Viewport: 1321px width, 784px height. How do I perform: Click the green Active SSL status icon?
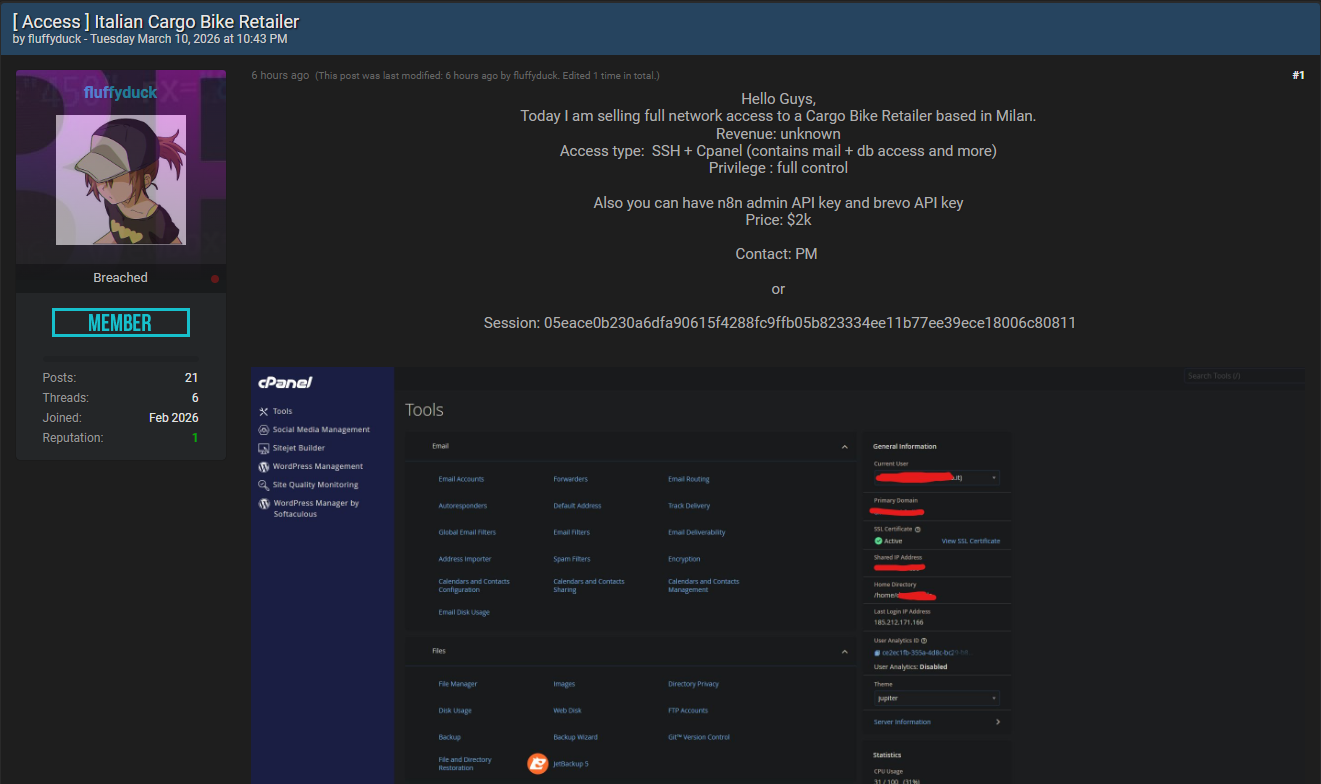pyautogui.click(x=878, y=541)
